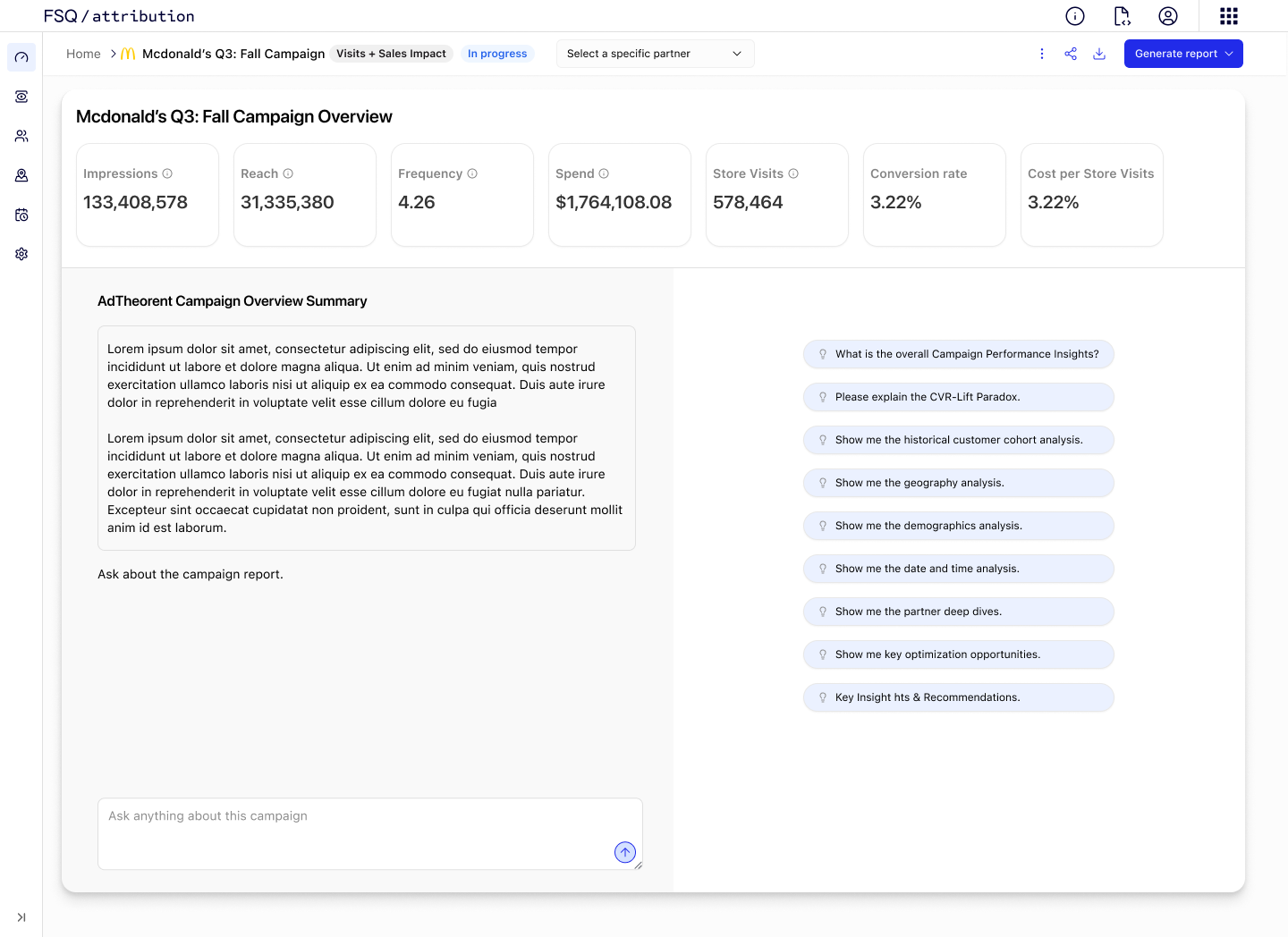Open the three-dot more options menu

pos(1042,54)
